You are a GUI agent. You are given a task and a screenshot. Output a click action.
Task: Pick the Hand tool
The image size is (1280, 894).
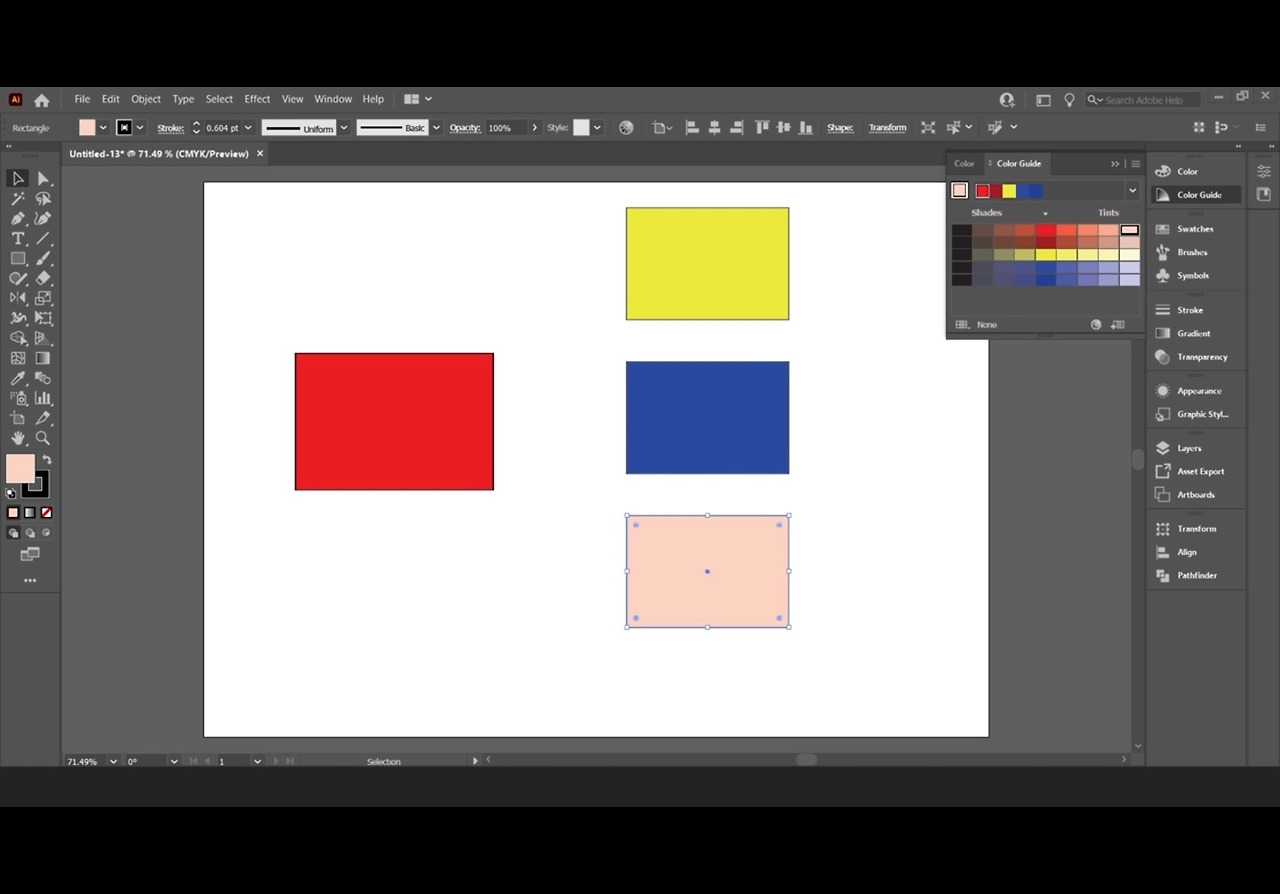coord(18,438)
